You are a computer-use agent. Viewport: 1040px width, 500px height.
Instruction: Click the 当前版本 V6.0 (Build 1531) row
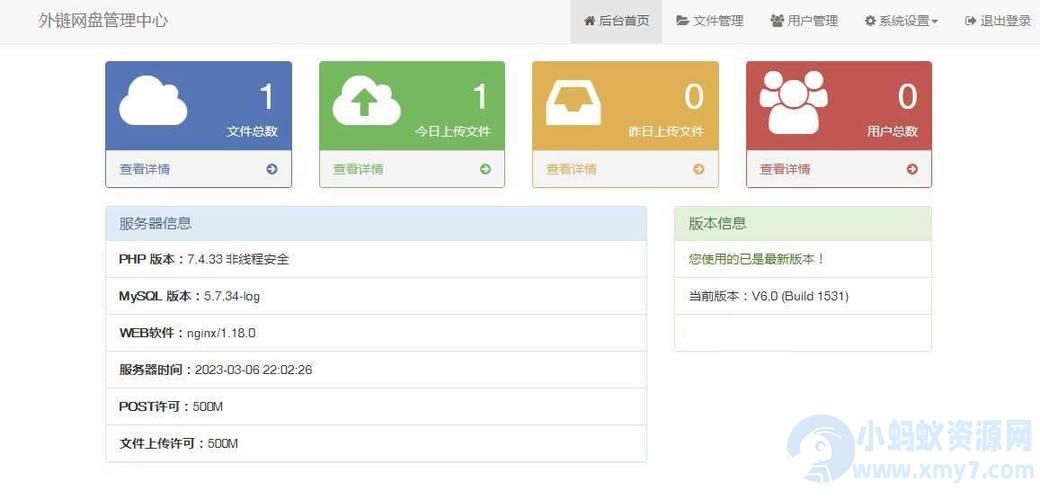(x=803, y=296)
